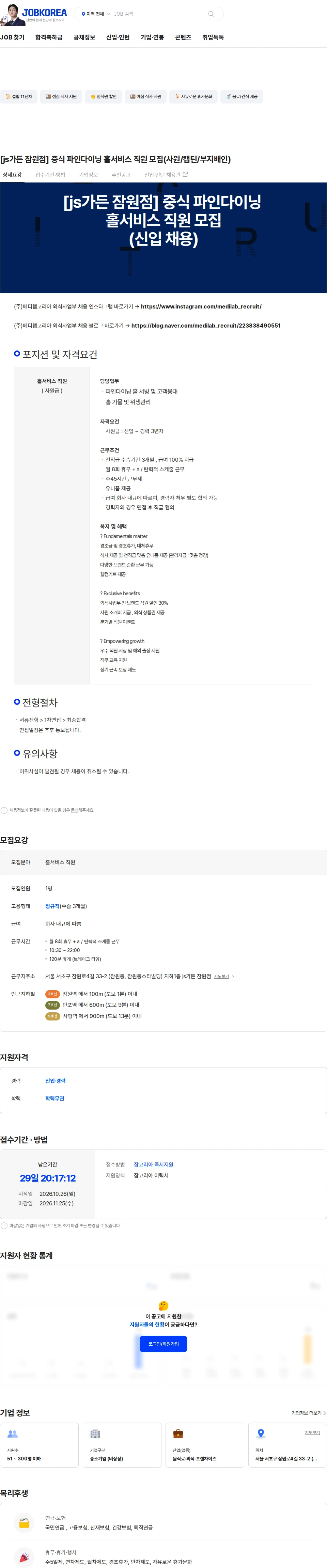Focus the JOB 검색 search field
This screenshot has width=327, height=1568.
click(x=158, y=14)
